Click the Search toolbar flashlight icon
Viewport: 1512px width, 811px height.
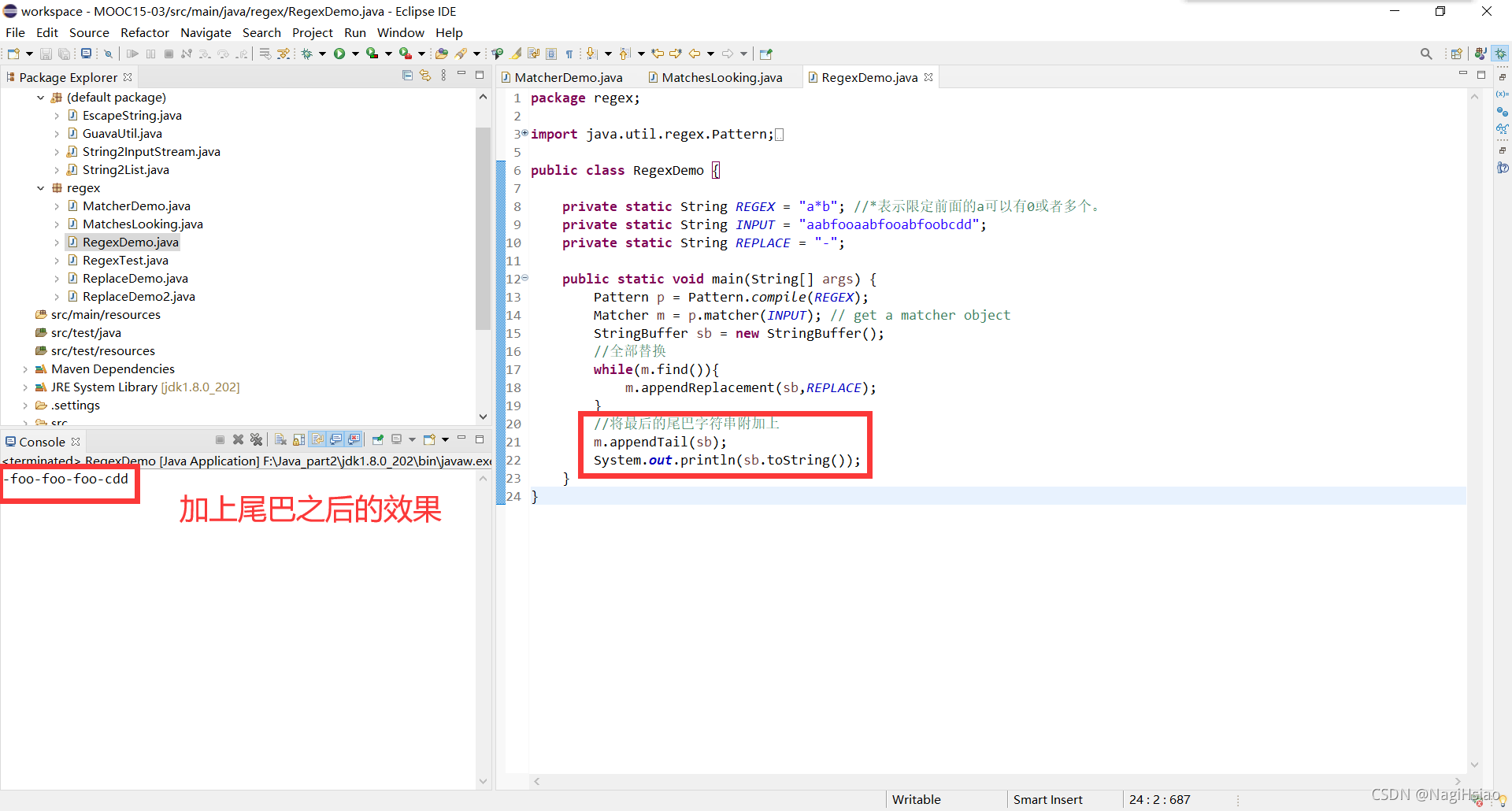[461, 54]
